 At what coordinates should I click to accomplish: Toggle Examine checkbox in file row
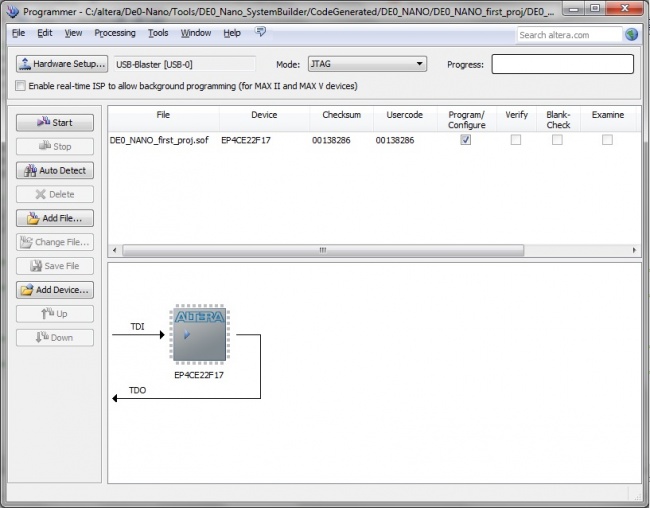(x=607, y=140)
